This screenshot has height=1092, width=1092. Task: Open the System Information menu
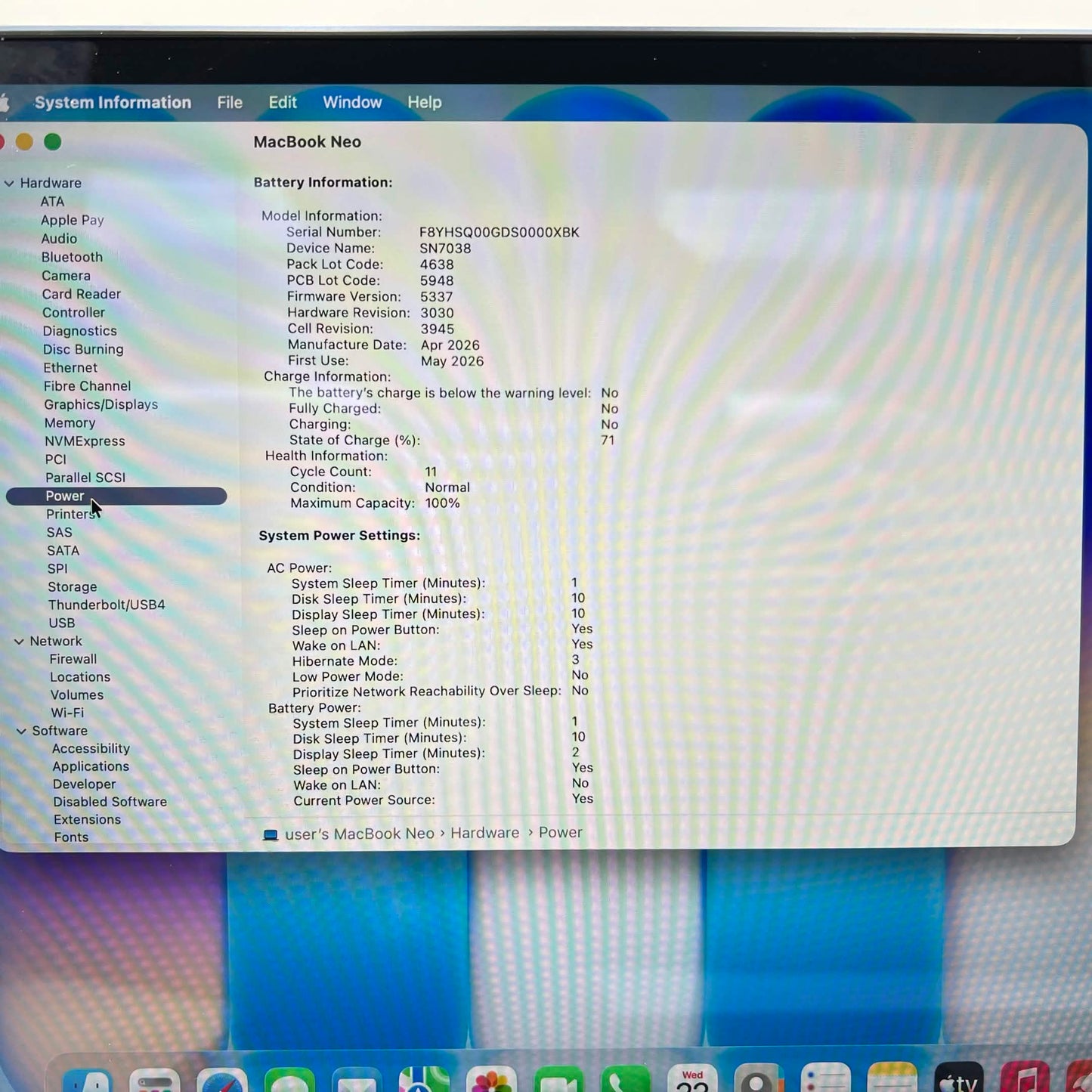pos(113,103)
